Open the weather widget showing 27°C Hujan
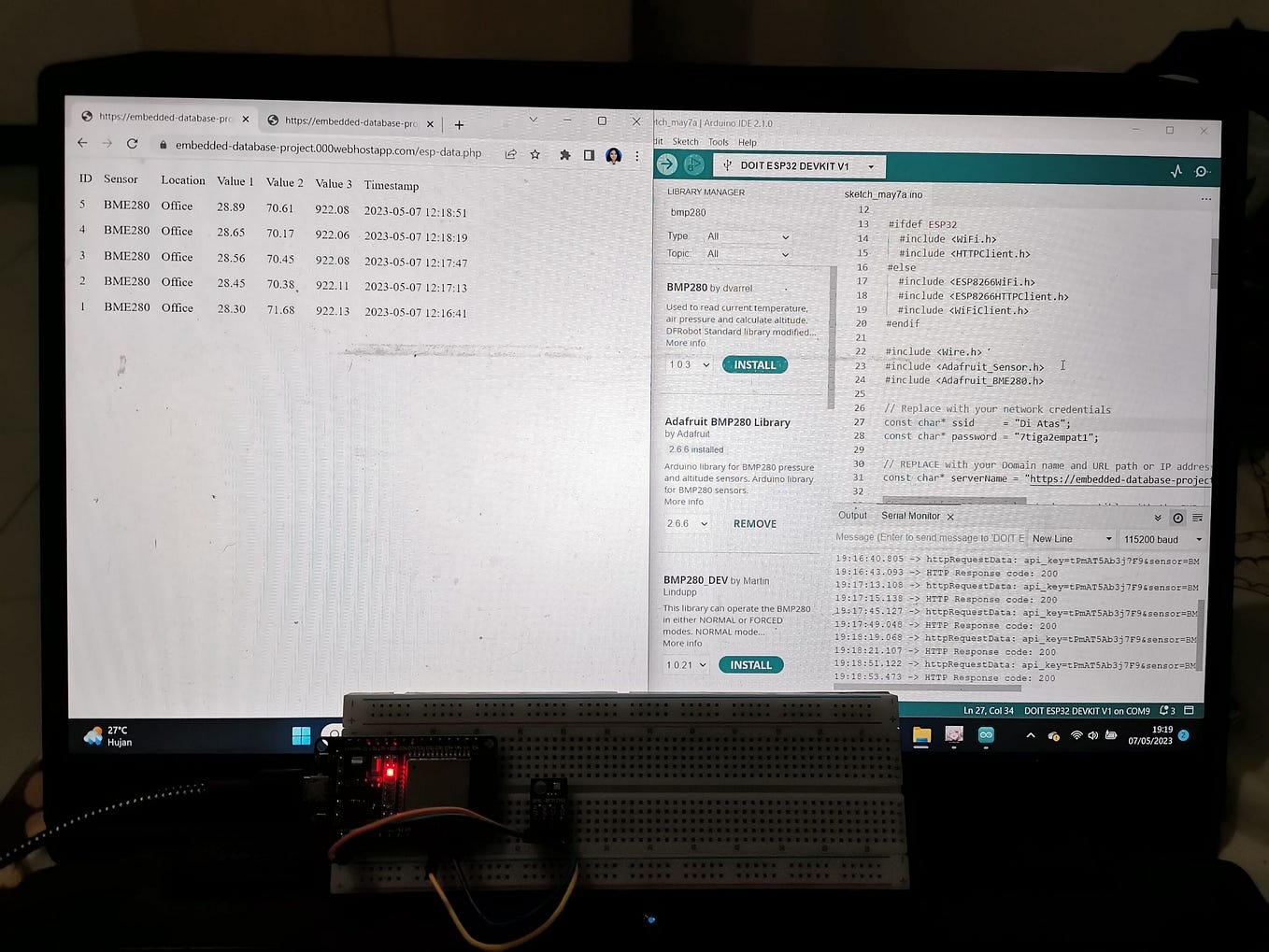The height and width of the screenshot is (952, 1269). [x=107, y=735]
